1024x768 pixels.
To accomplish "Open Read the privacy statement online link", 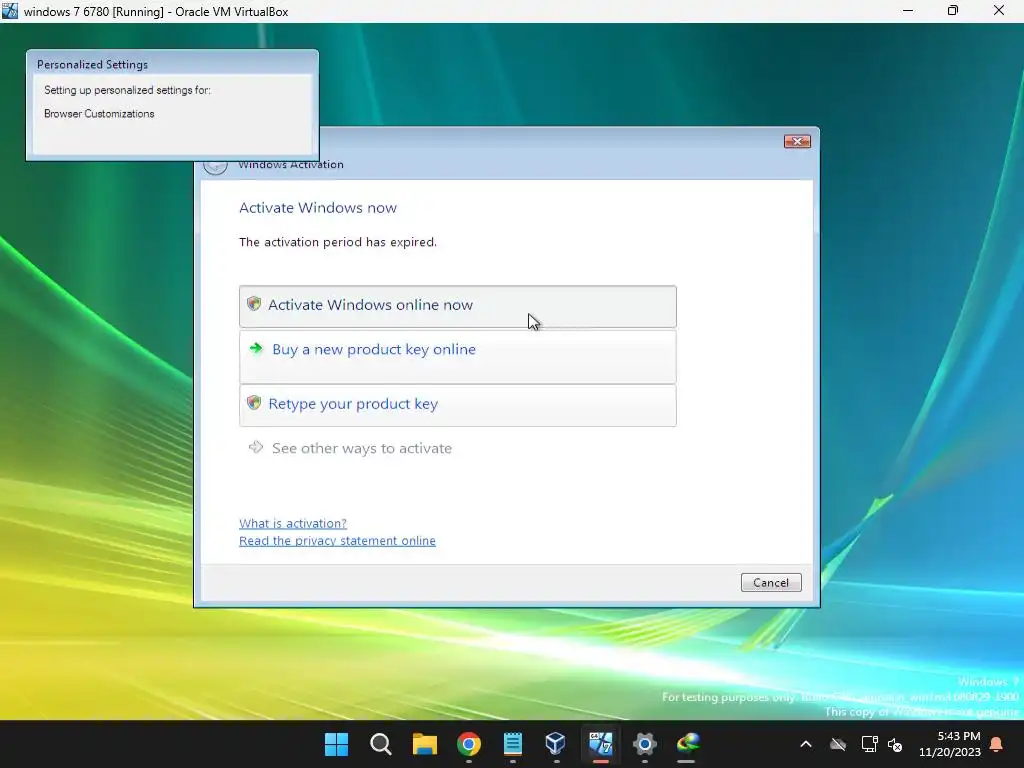I will pos(337,541).
